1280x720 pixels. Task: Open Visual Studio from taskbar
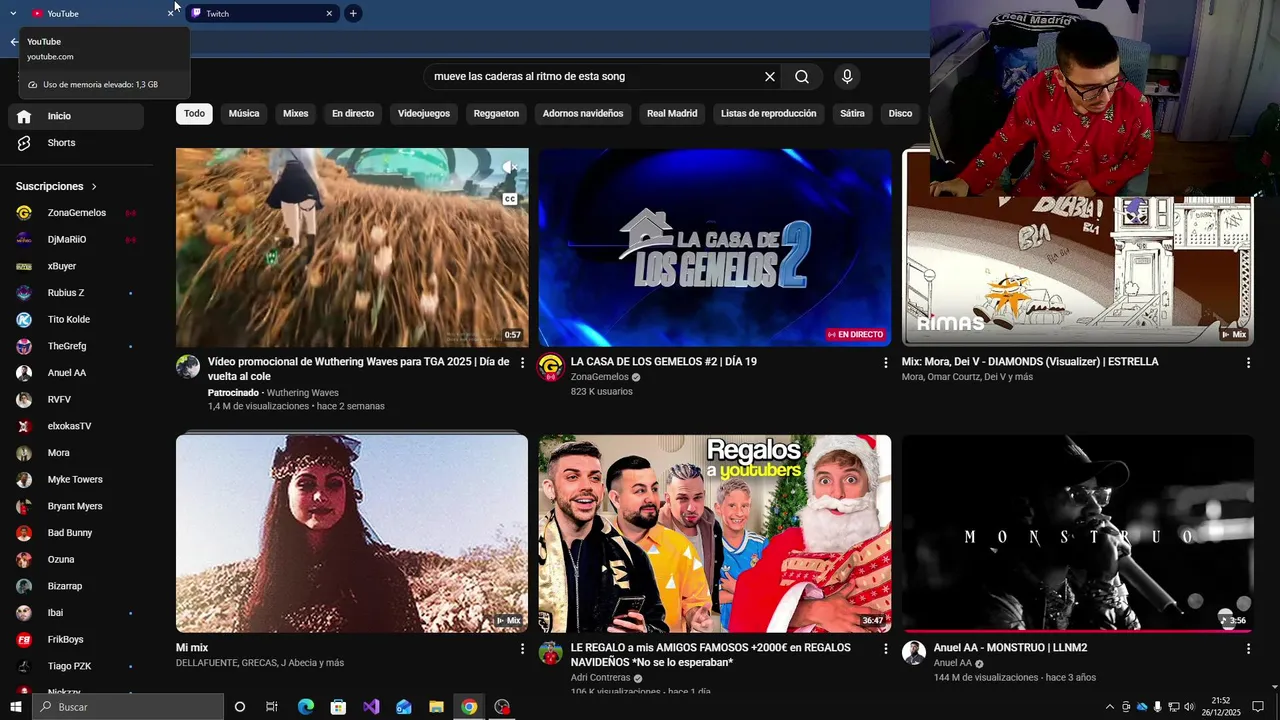point(371,707)
